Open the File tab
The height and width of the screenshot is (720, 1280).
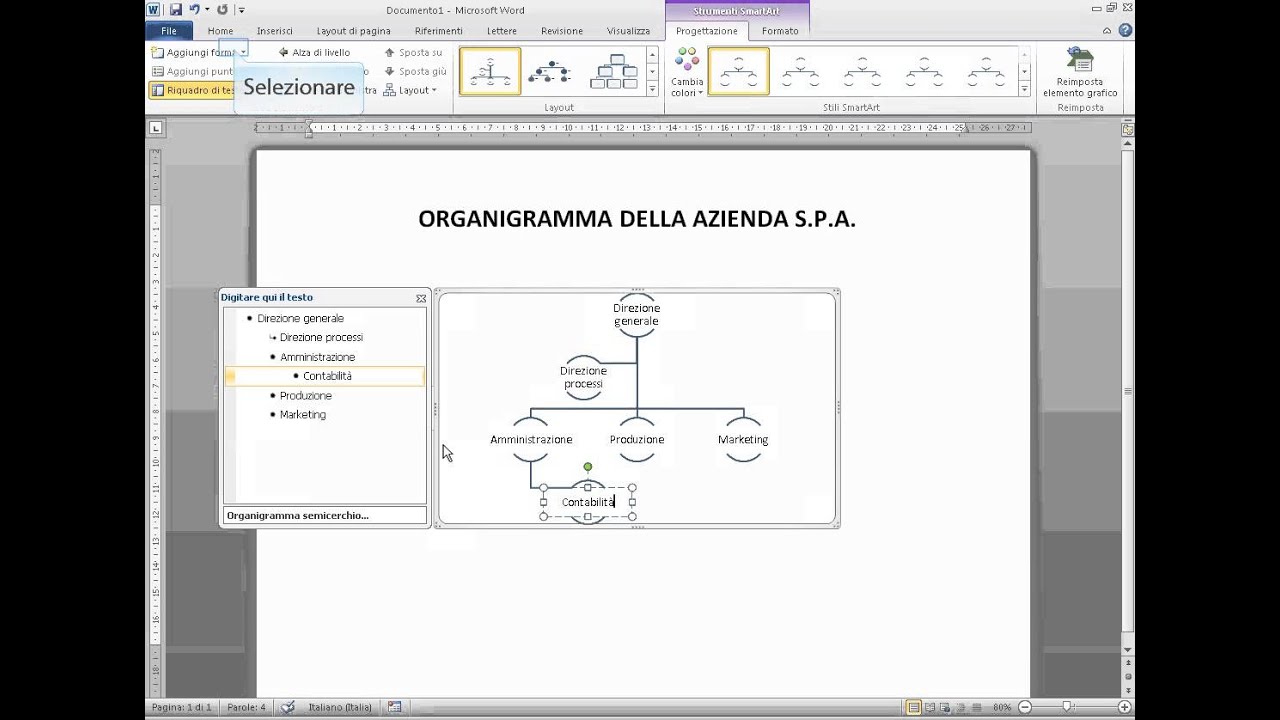[x=169, y=31]
